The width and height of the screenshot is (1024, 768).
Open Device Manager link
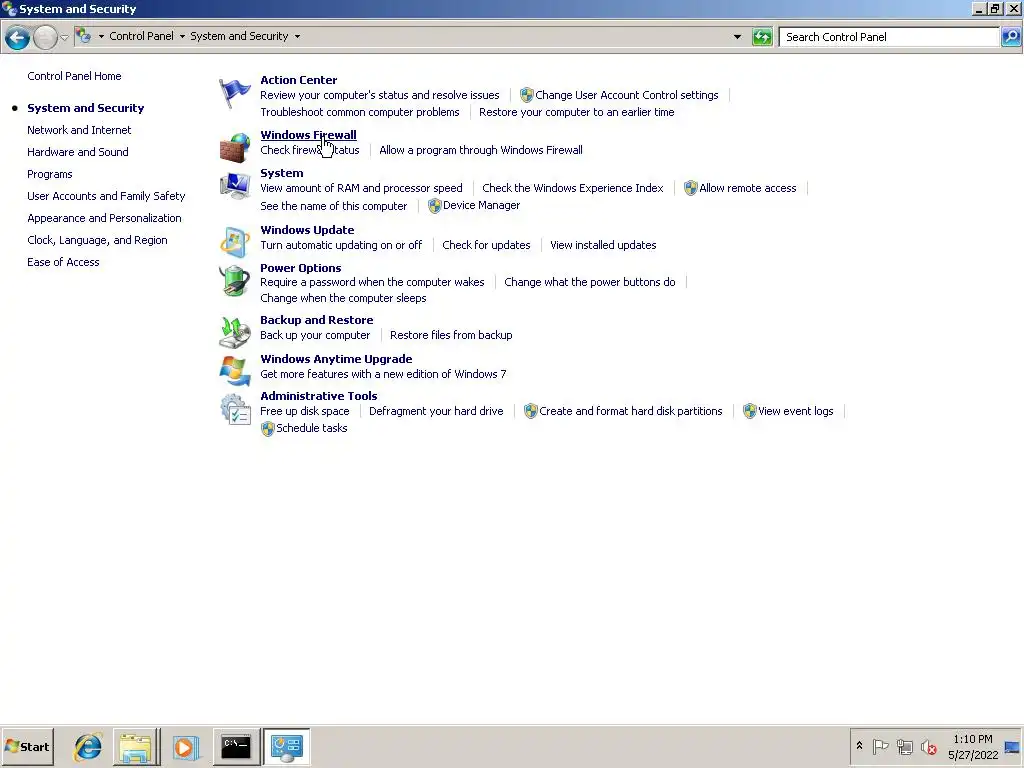481,205
